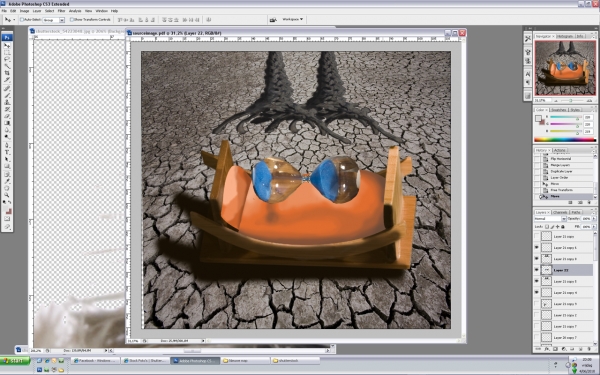Viewport: 600px width, 375px height.
Task: Open the Color panel flyout menu
Action: coord(593,110)
